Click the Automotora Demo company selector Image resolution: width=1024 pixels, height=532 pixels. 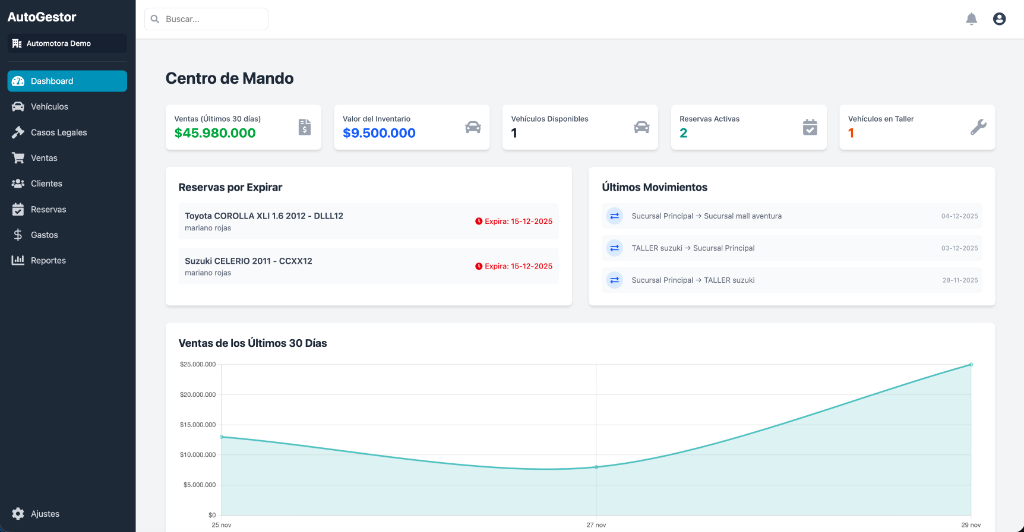67,43
